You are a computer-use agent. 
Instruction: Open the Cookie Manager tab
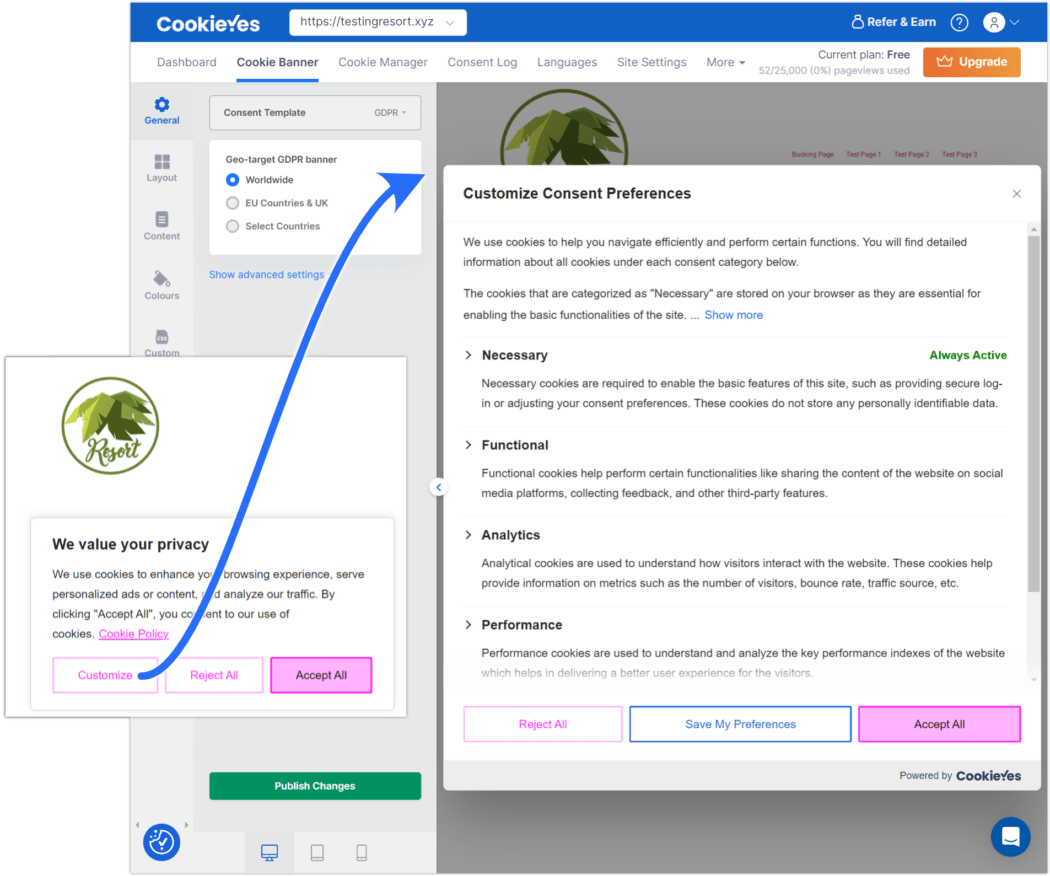coord(382,62)
